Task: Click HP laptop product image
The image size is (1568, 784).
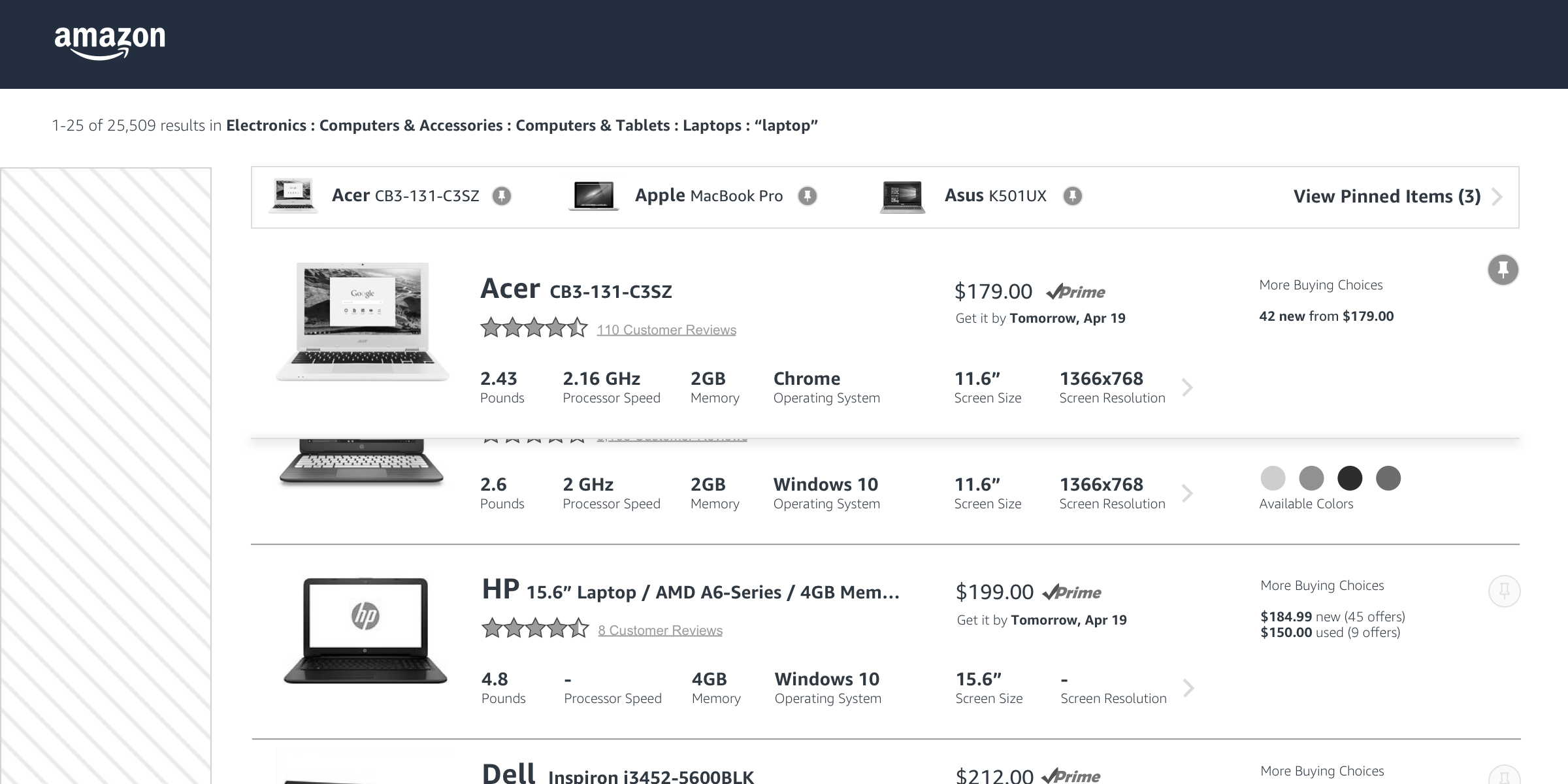Action: pos(365,630)
